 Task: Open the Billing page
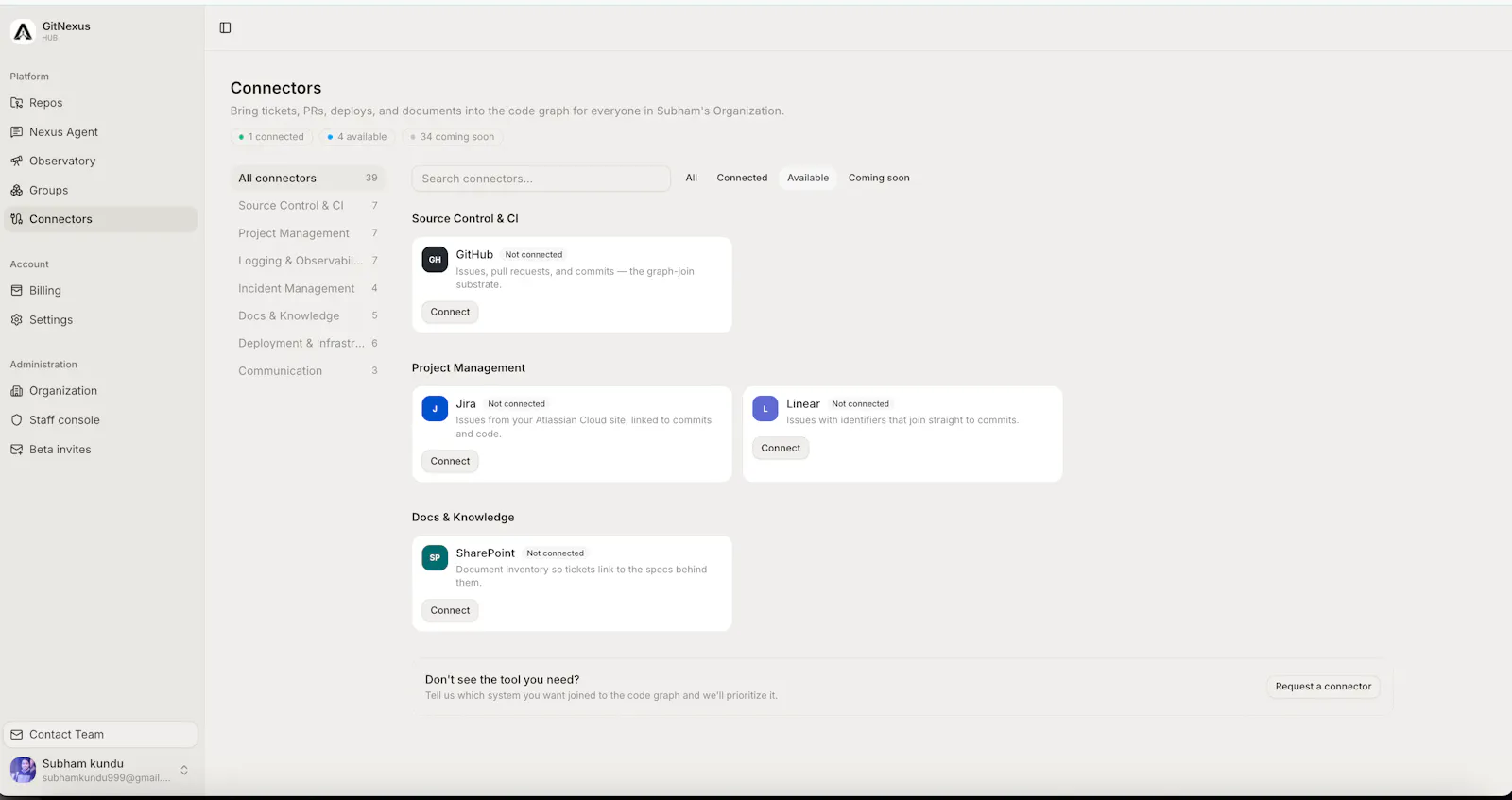click(100, 291)
